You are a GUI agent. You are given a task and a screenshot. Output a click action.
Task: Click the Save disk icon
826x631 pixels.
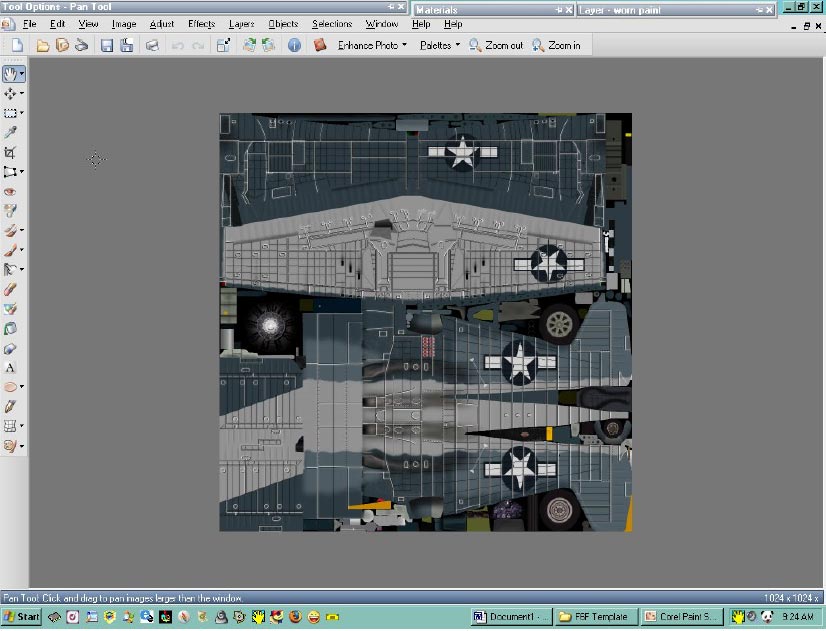[x=106, y=45]
